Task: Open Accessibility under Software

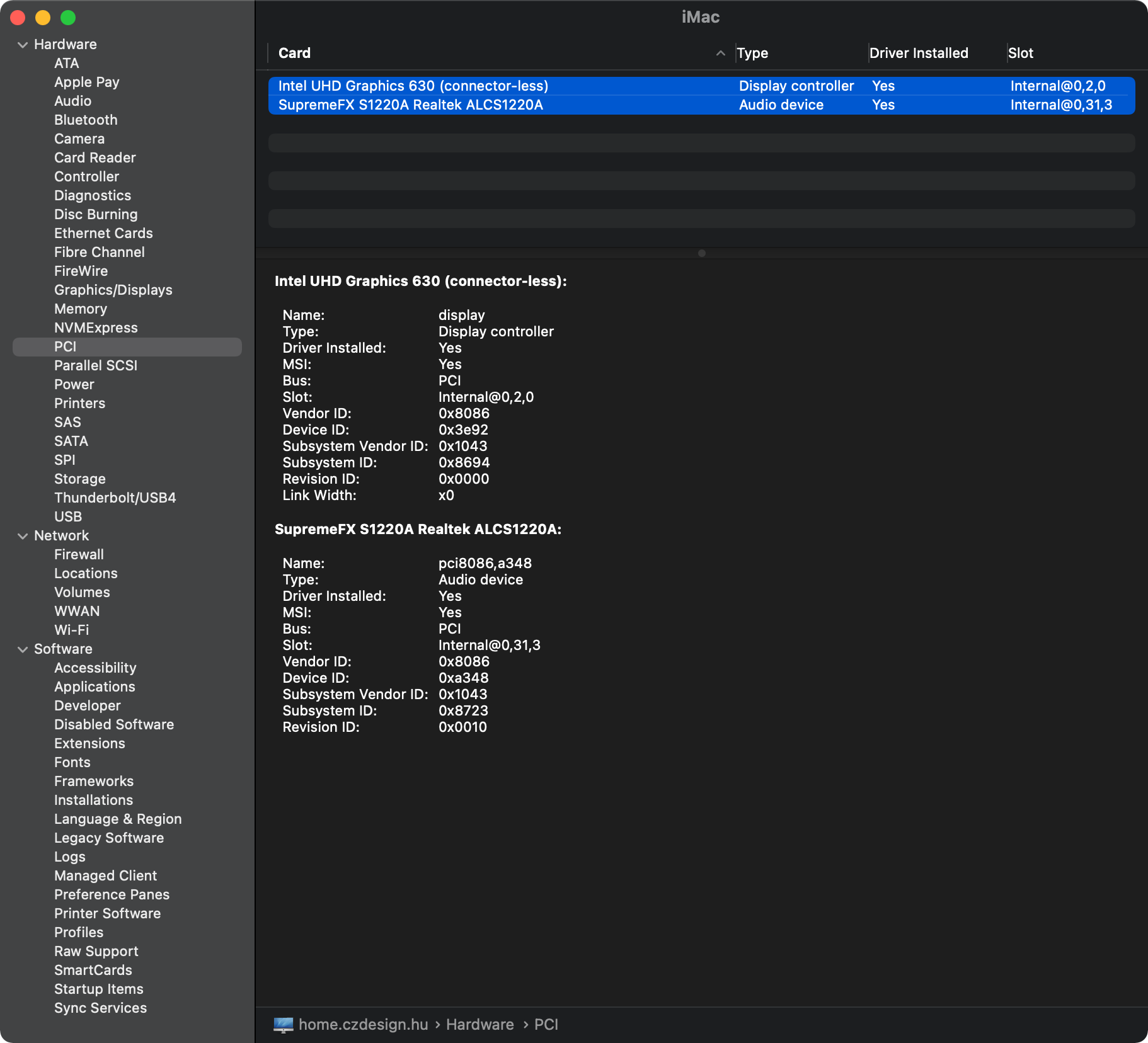Action: (95, 668)
